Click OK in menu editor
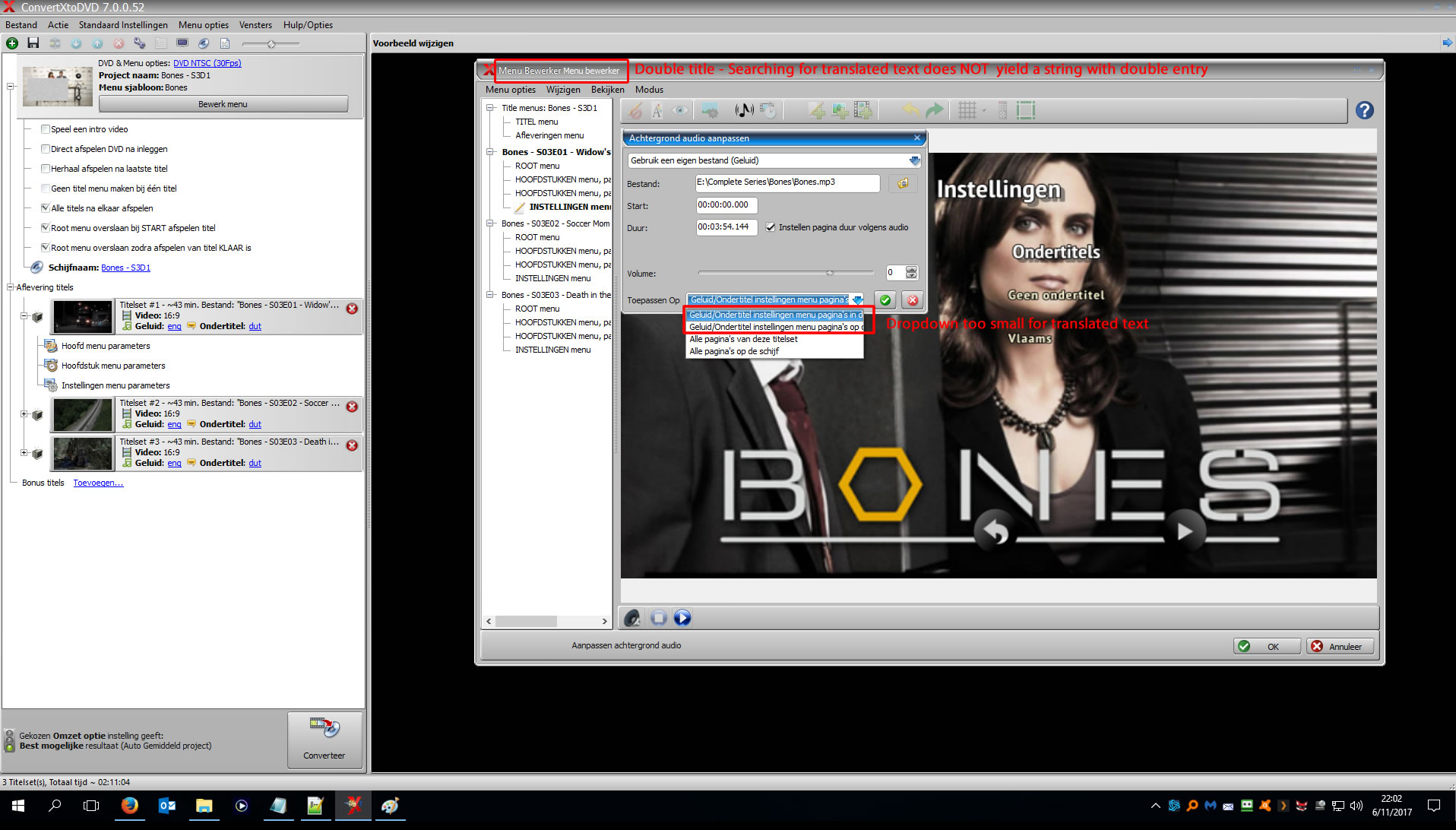Viewport: 1456px width, 830px height. point(1266,647)
